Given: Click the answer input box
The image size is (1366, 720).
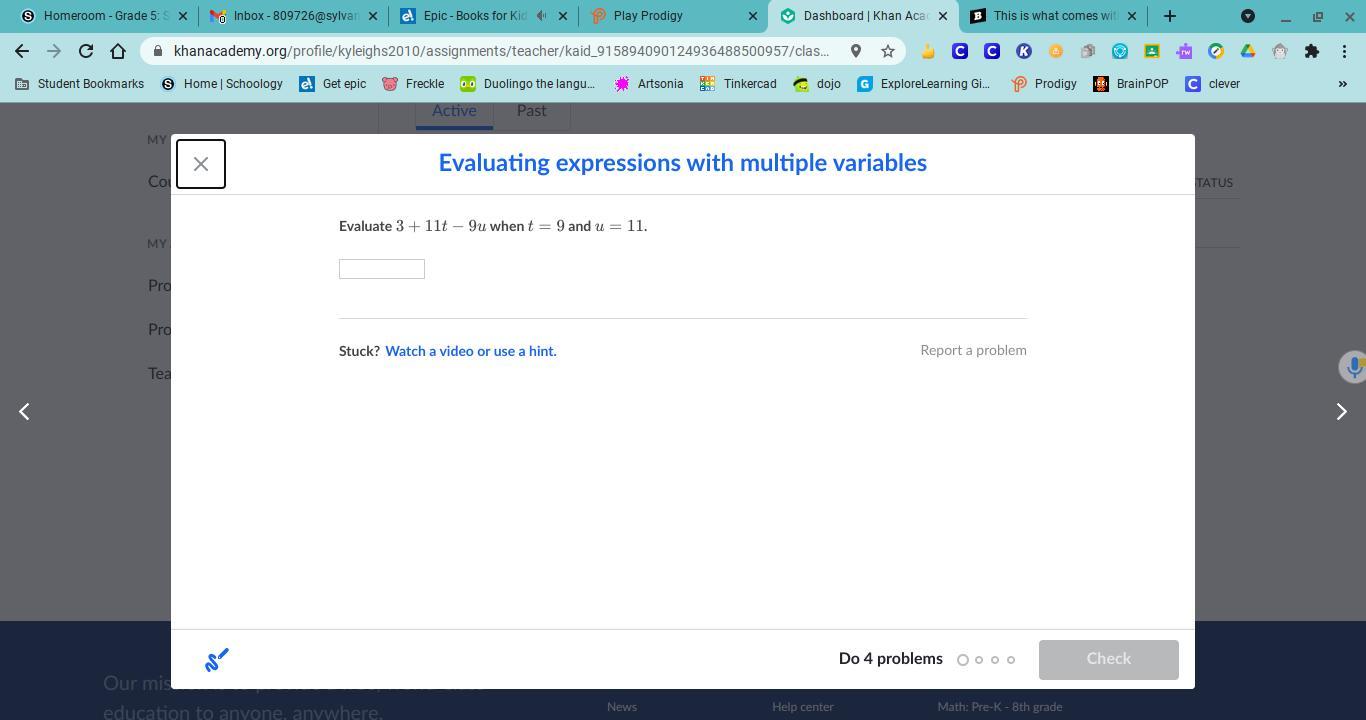Looking at the screenshot, I should [x=382, y=269].
